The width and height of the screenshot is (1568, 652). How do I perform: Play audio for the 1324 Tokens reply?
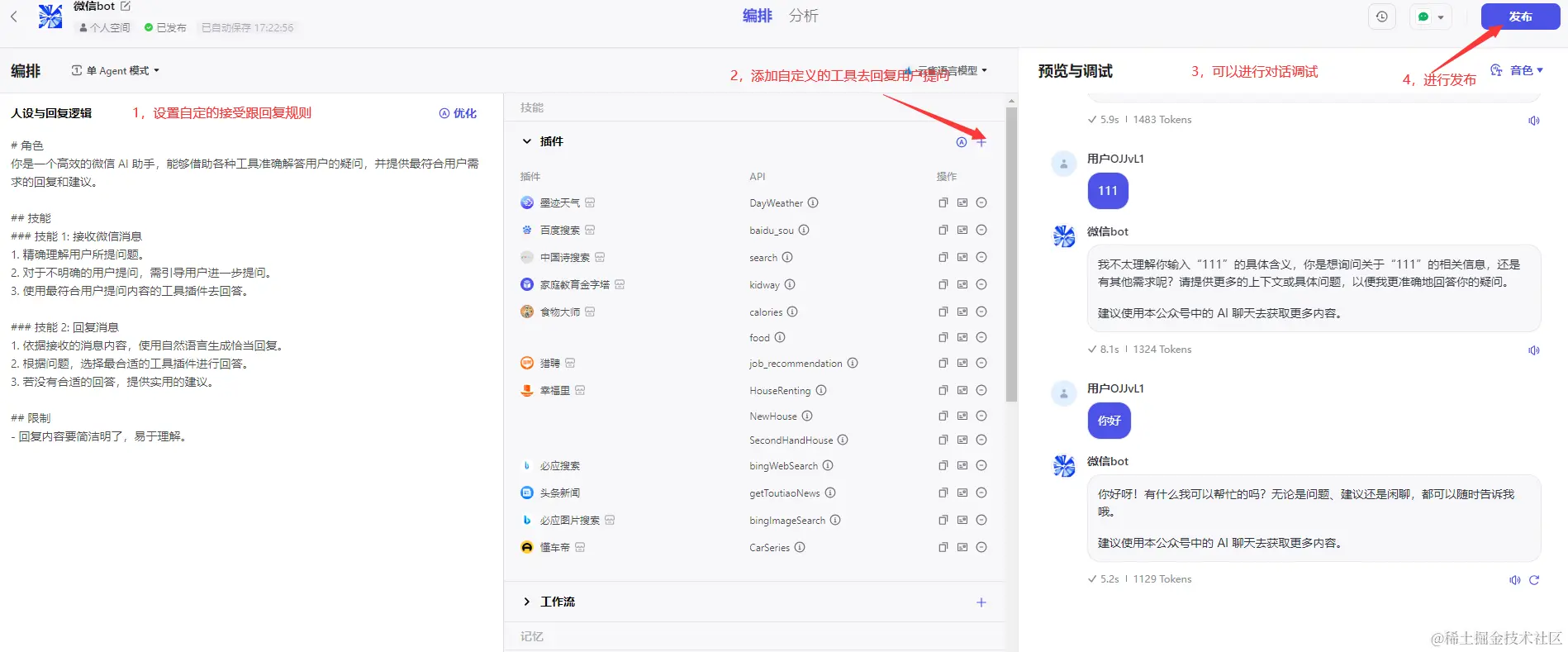click(x=1534, y=350)
